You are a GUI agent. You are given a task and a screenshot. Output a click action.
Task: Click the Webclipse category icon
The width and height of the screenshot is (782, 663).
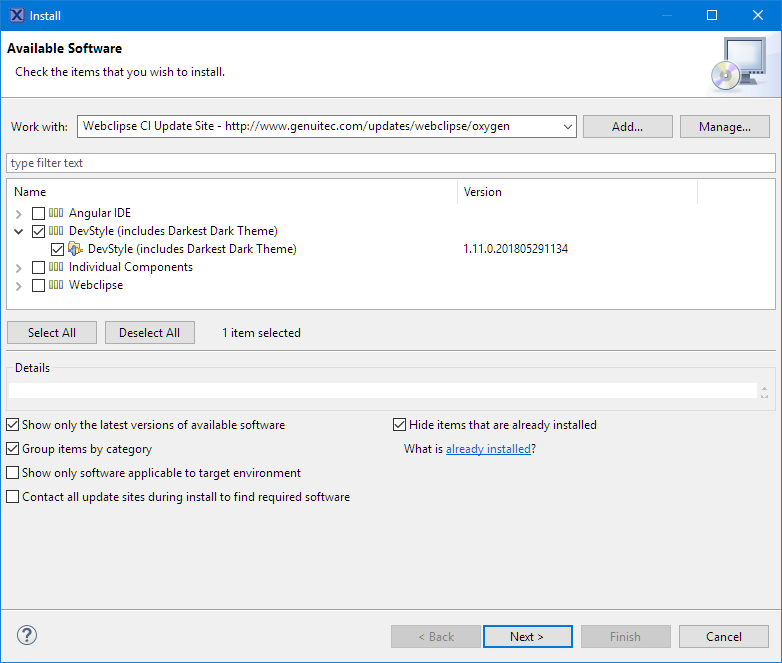coord(56,285)
